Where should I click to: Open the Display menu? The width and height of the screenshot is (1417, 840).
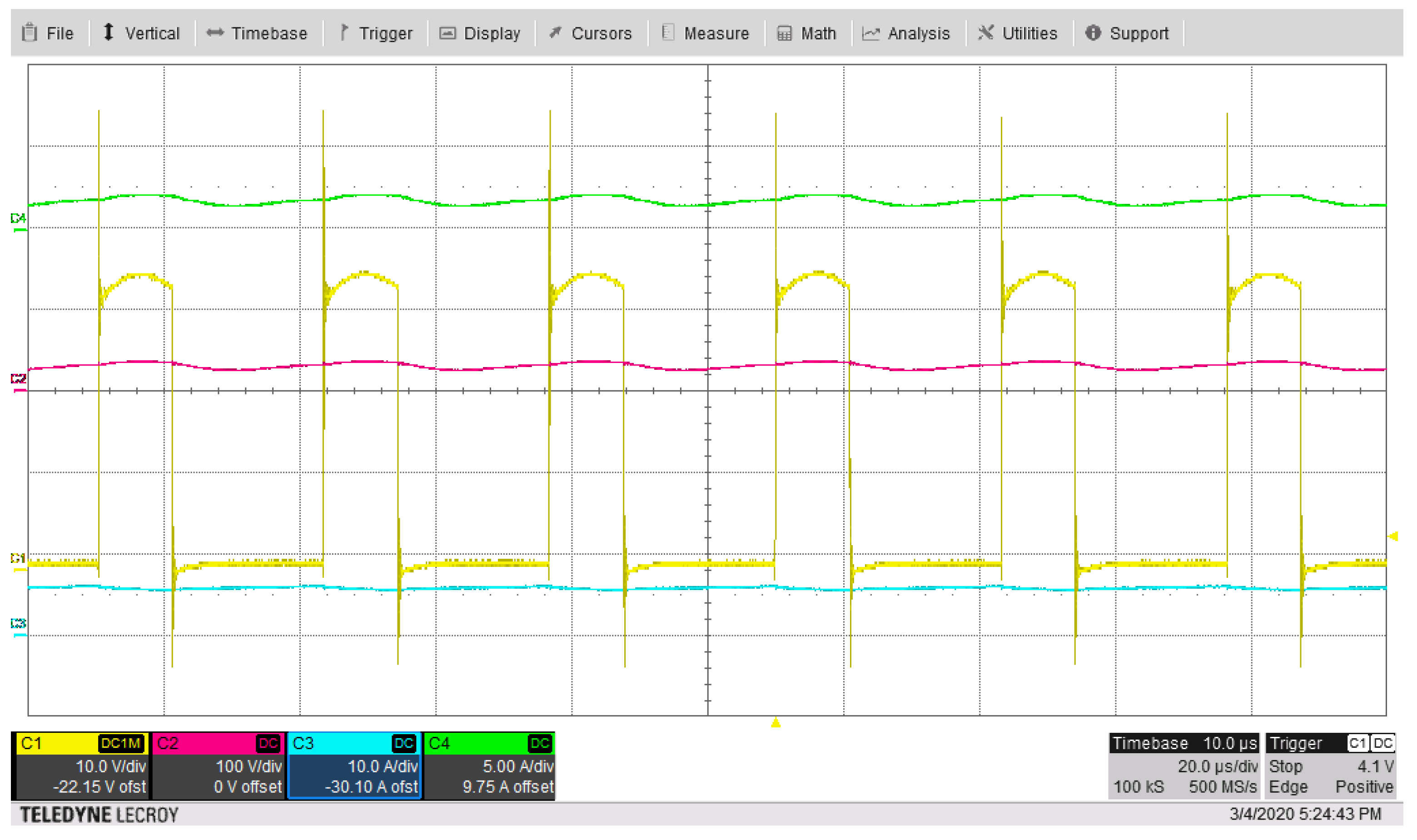[x=481, y=34]
